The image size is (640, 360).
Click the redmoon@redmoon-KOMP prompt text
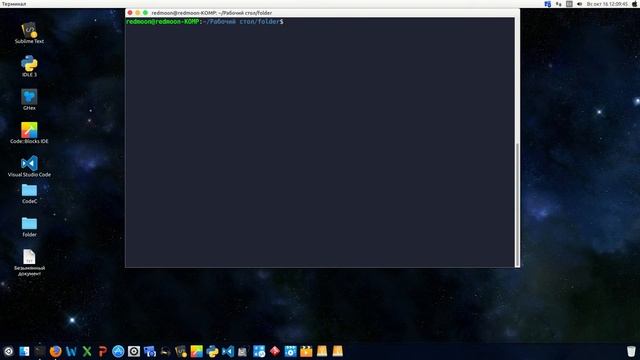(x=162, y=22)
